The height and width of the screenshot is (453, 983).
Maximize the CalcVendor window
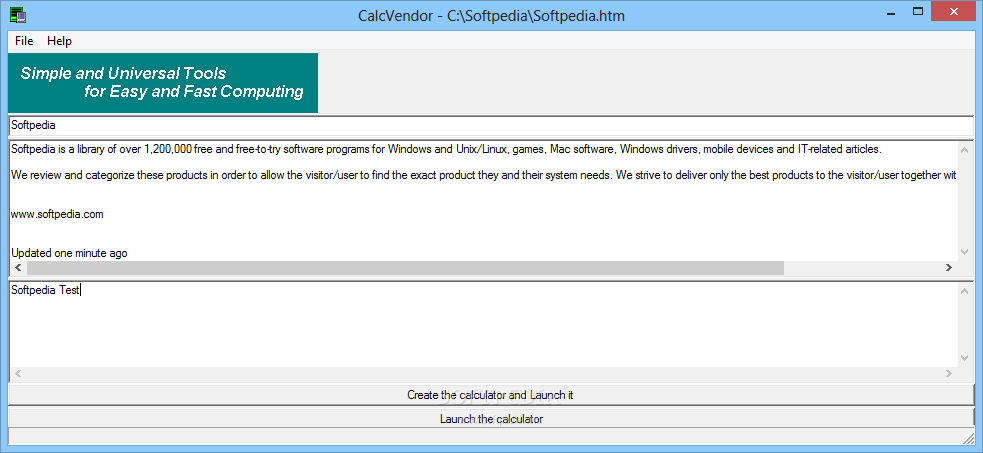point(918,12)
